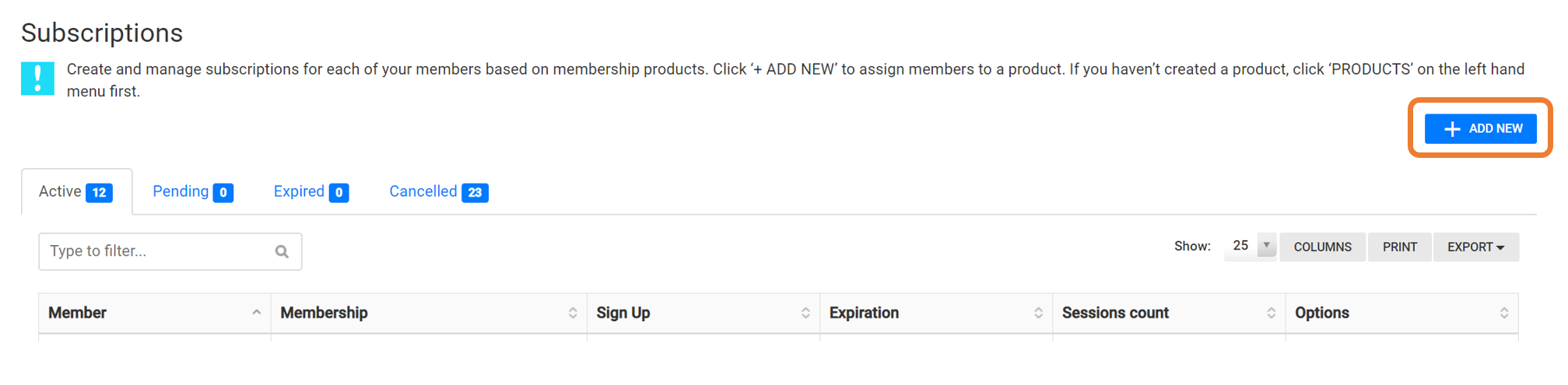This screenshot has width=1568, height=385.
Task: Click the sort arrows on Expiration column
Action: click(1038, 313)
